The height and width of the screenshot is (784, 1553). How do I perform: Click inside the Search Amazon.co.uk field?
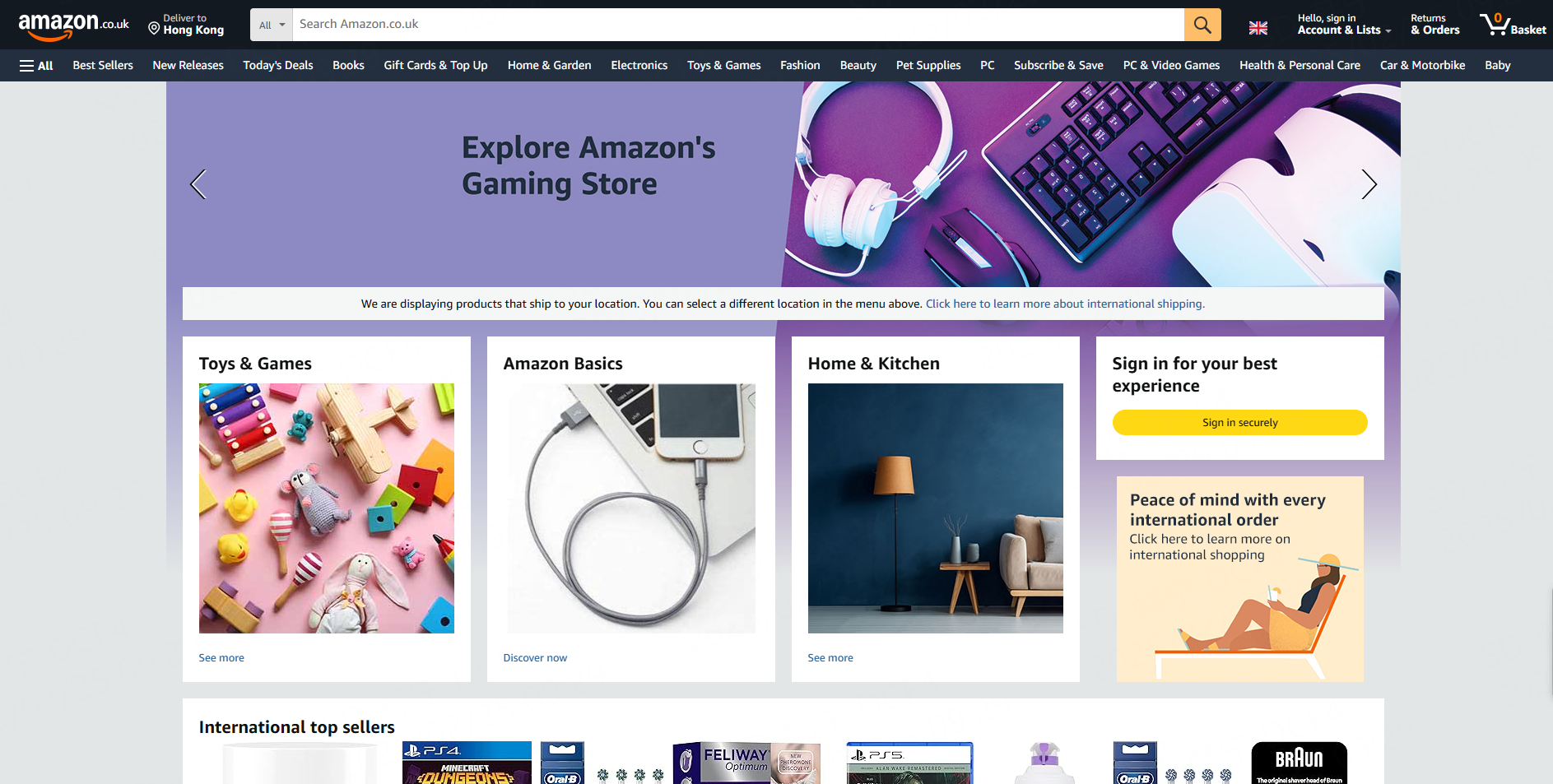(738, 25)
